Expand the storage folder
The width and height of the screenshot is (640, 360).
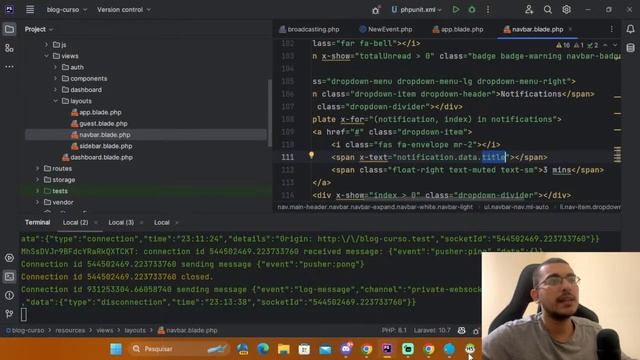[38, 180]
